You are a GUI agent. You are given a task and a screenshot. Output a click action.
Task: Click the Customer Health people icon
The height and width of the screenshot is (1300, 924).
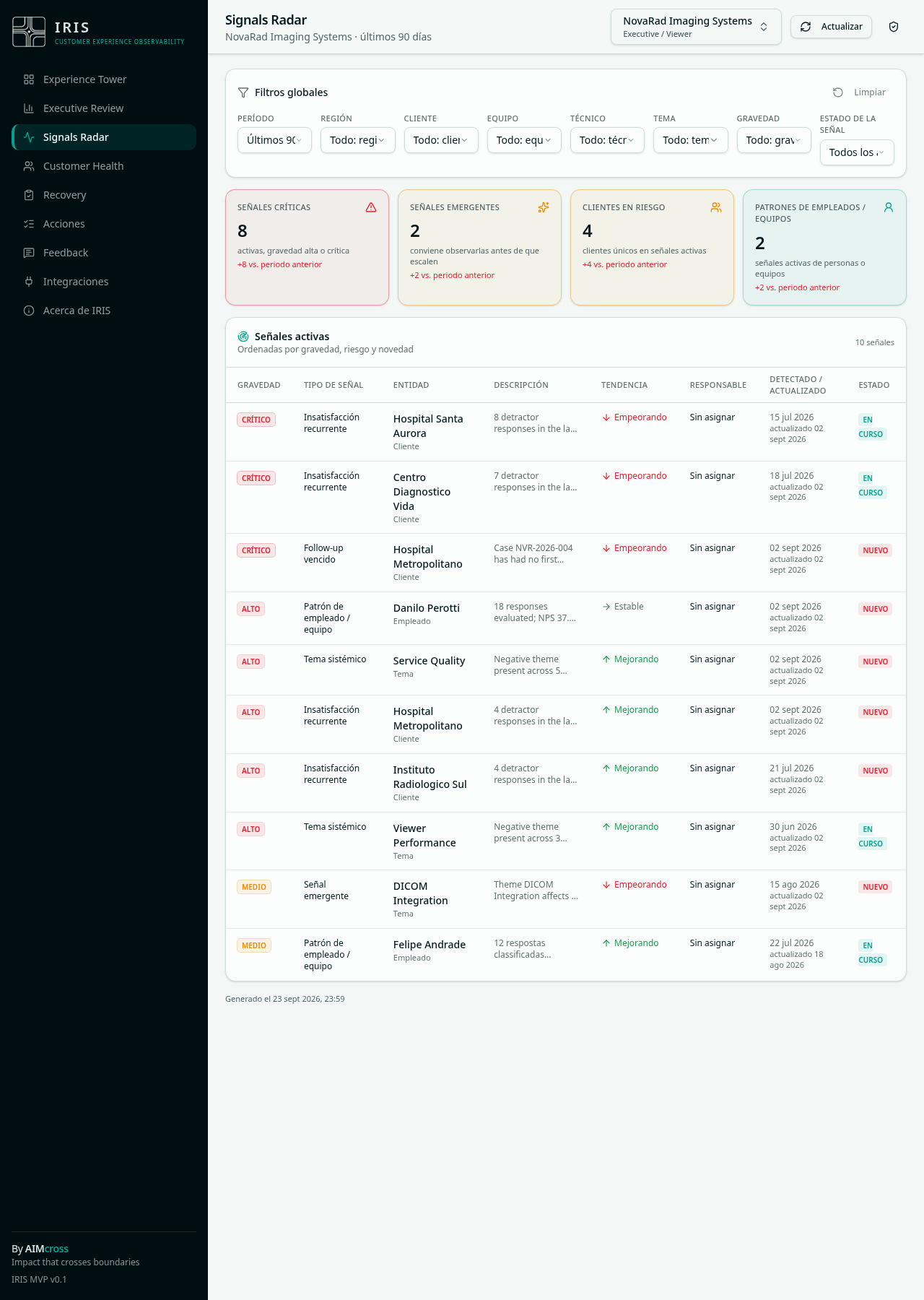[x=29, y=166]
